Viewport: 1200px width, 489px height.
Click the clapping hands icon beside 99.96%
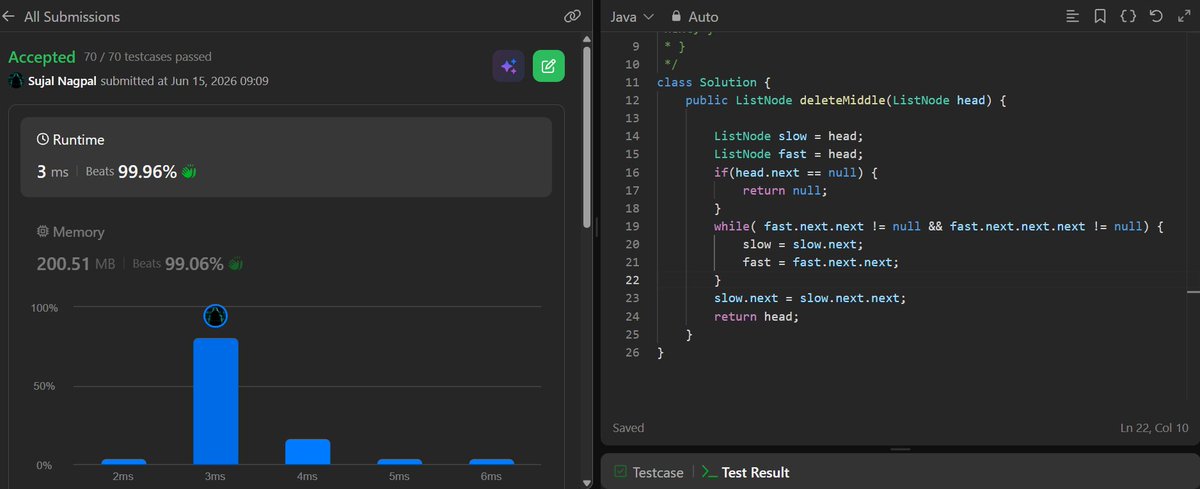(x=189, y=172)
